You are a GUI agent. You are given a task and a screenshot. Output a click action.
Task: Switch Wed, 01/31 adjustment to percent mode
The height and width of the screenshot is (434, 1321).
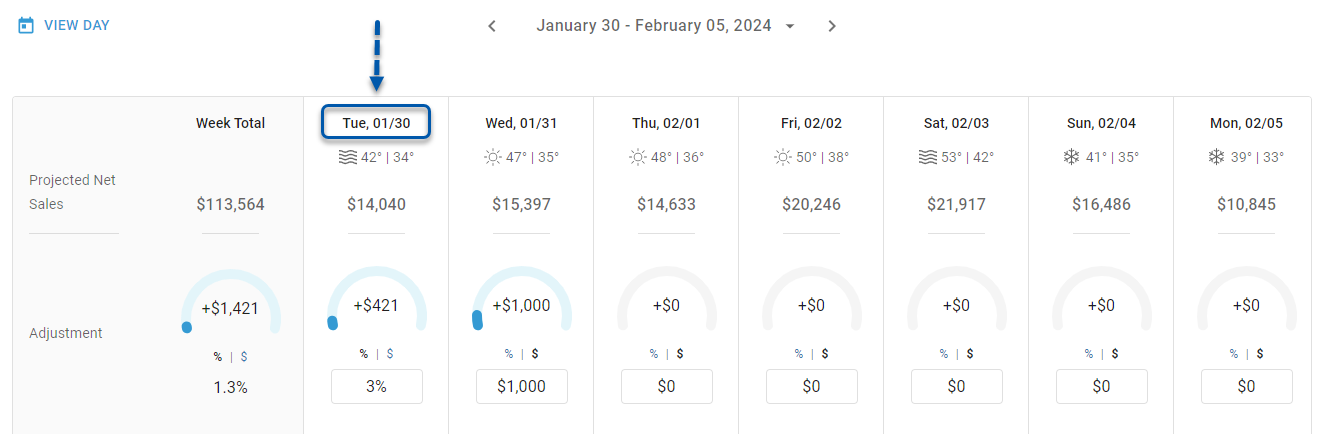tap(508, 353)
